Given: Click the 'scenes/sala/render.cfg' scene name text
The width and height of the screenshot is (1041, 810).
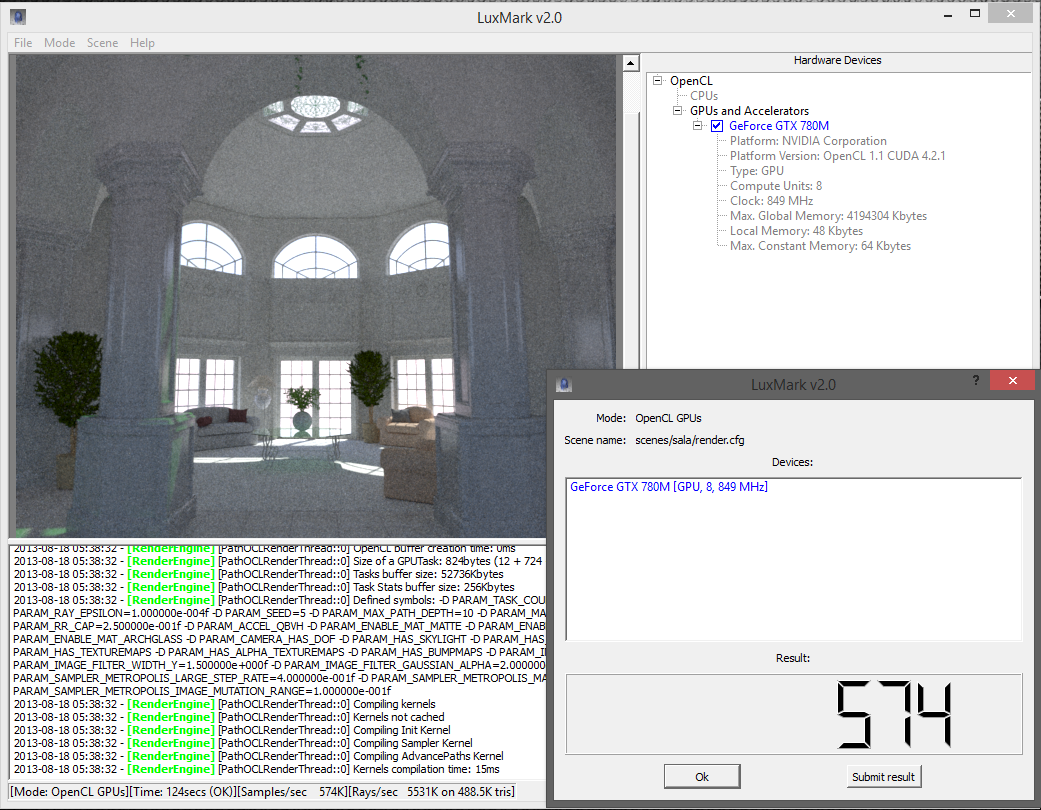Looking at the screenshot, I should (x=690, y=440).
